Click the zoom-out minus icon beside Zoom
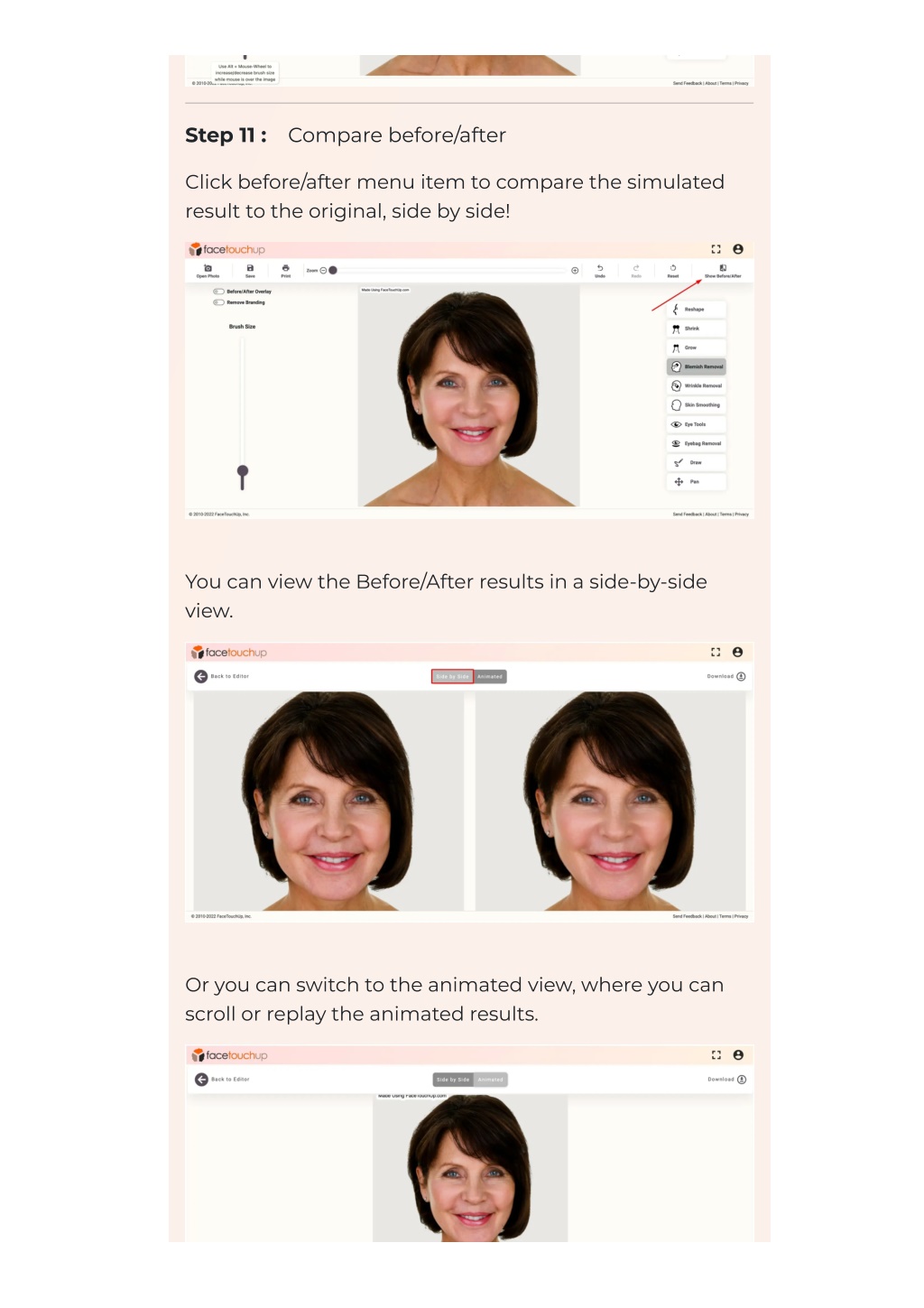The image size is (924, 1308). (323, 270)
